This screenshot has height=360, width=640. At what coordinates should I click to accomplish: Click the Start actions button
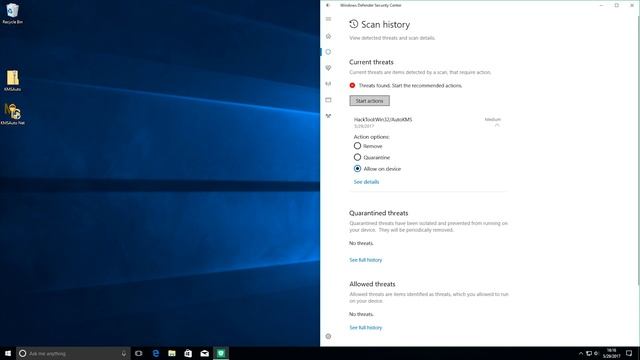click(x=369, y=100)
